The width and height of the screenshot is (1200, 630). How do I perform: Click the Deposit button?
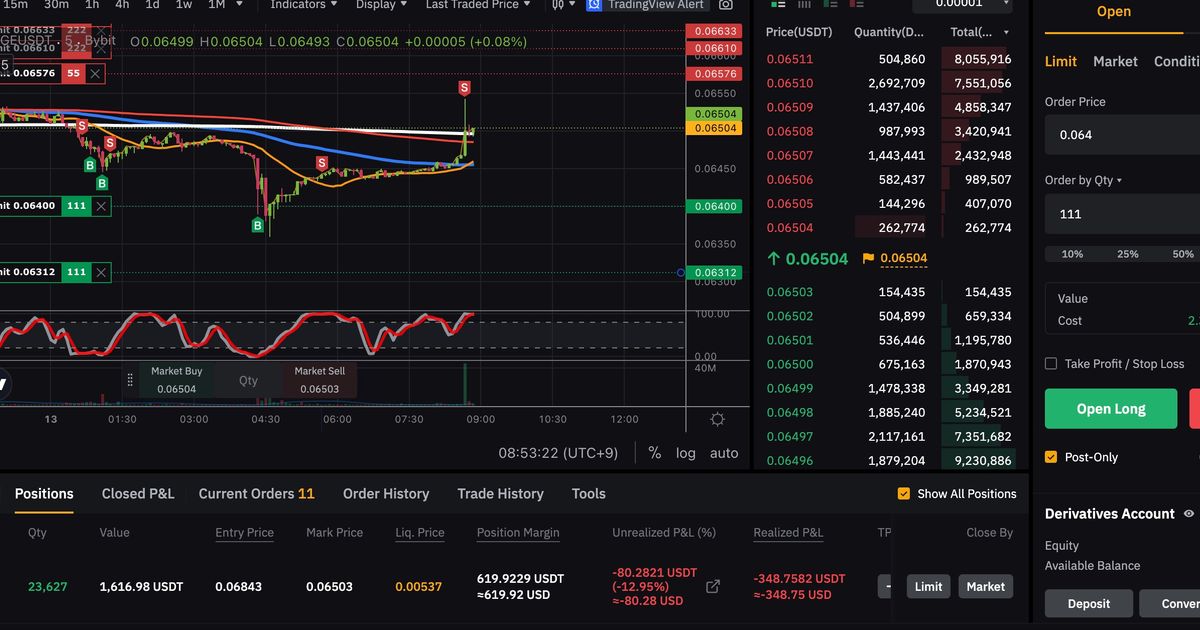(1089, 604)
